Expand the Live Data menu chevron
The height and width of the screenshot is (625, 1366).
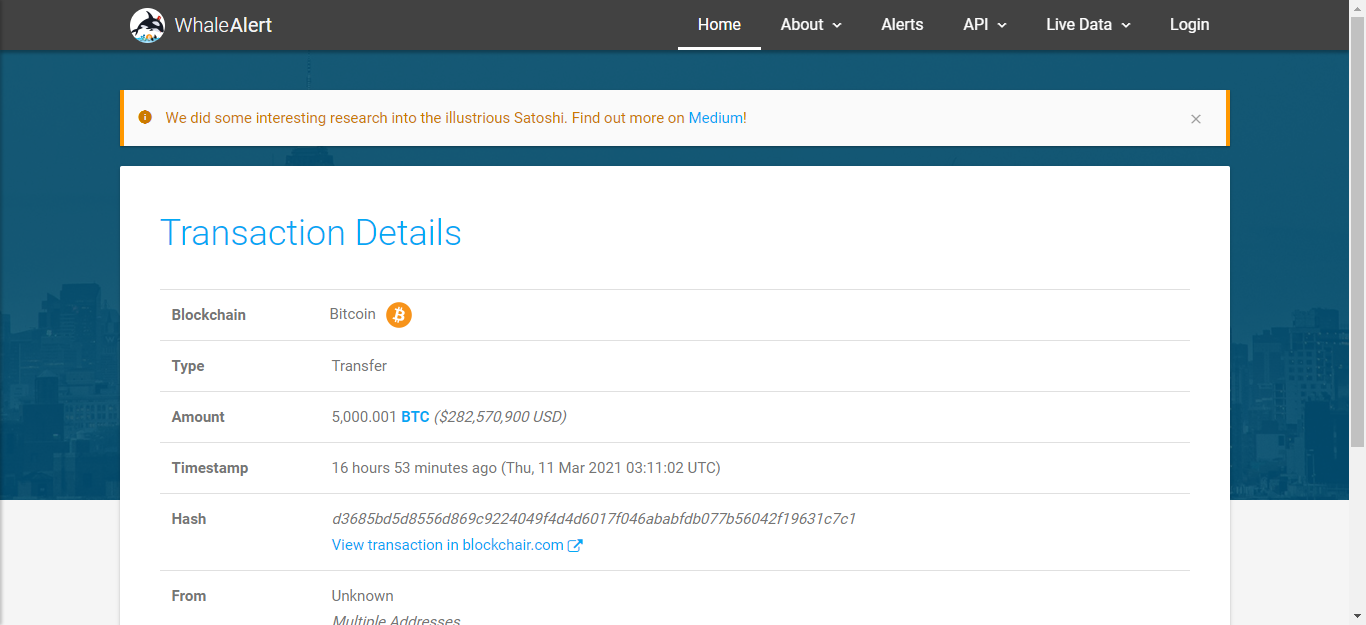[1125, 25]
